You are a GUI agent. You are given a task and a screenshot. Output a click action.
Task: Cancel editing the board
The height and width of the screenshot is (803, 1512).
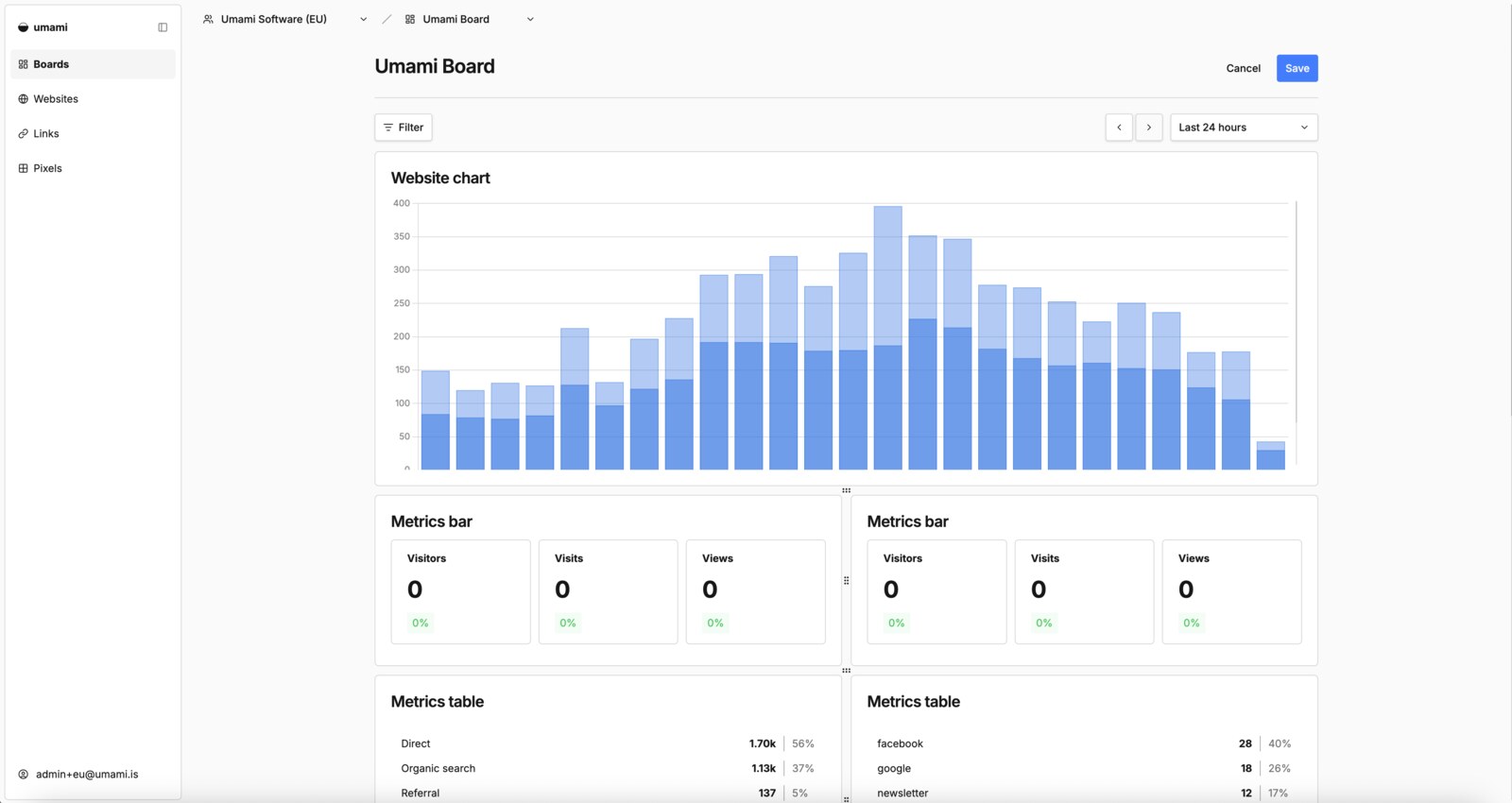tap(1244, 68)
